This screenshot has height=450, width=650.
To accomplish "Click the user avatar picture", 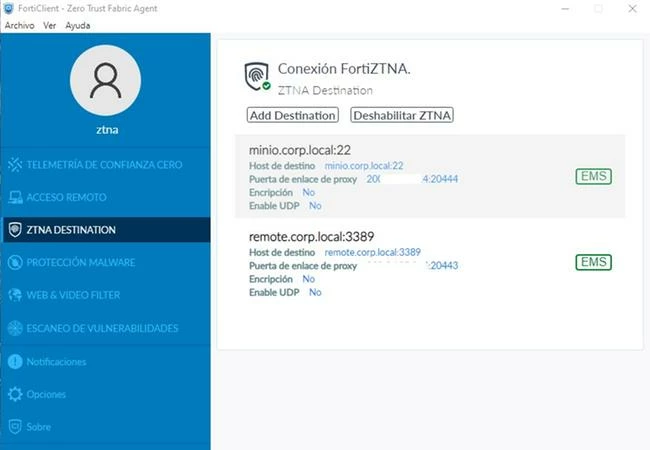I will [106, 80].
